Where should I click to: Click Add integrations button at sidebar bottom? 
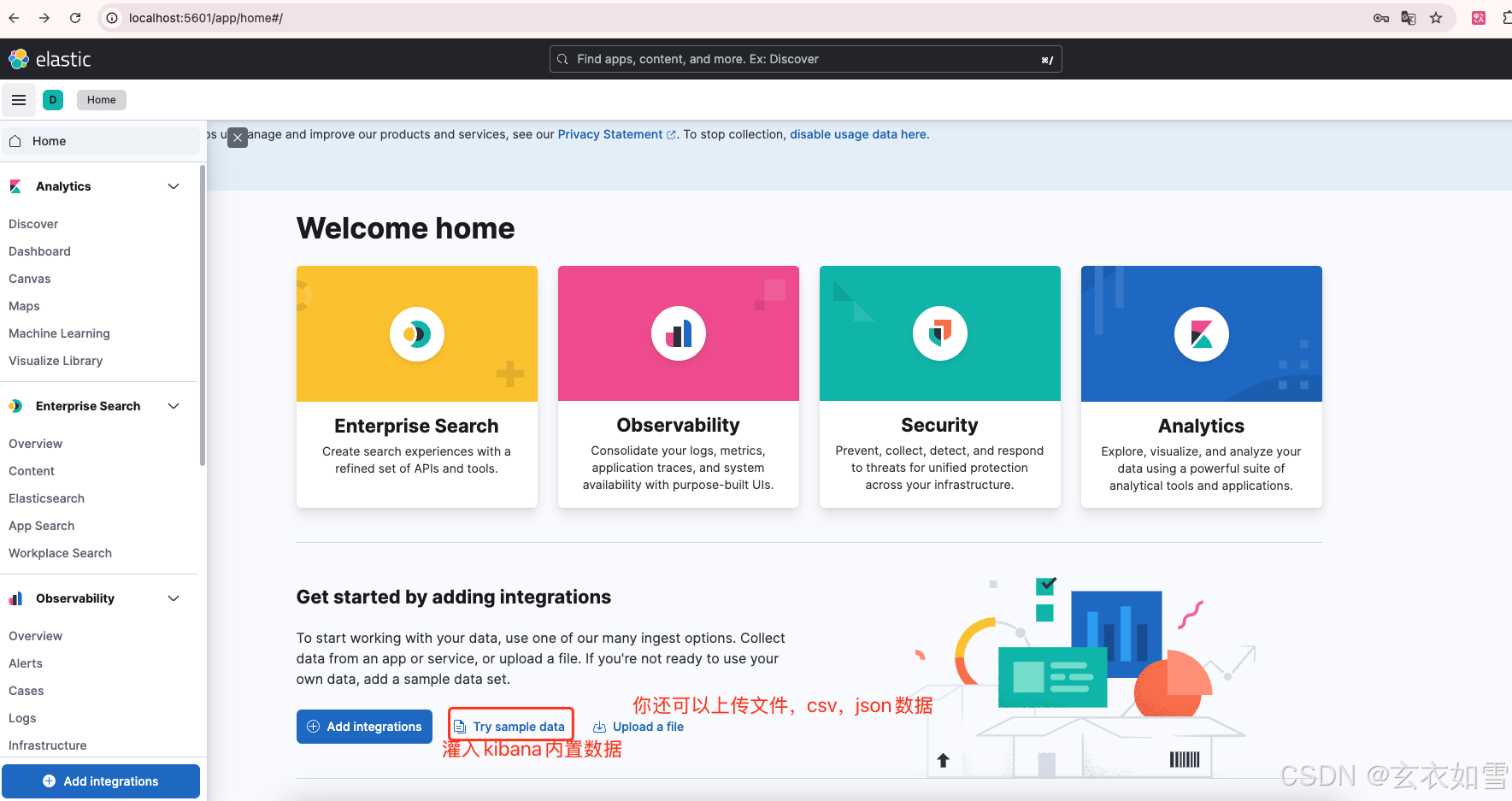tap(101, 781)
